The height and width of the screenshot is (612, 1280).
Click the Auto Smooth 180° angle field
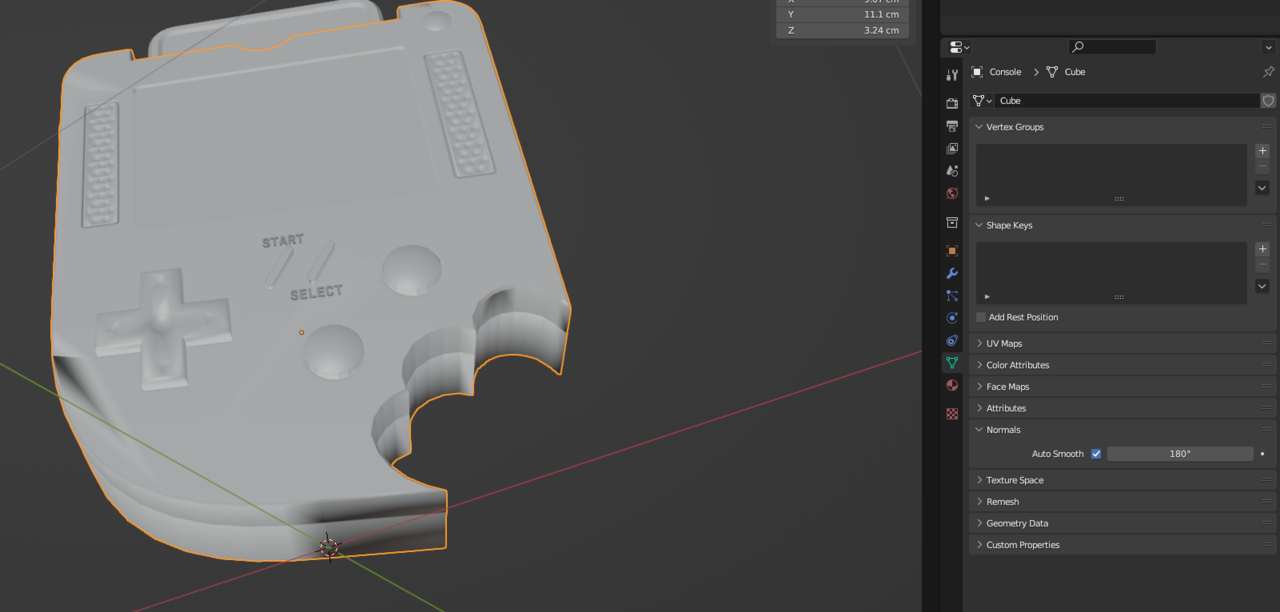pos(1180,454)
